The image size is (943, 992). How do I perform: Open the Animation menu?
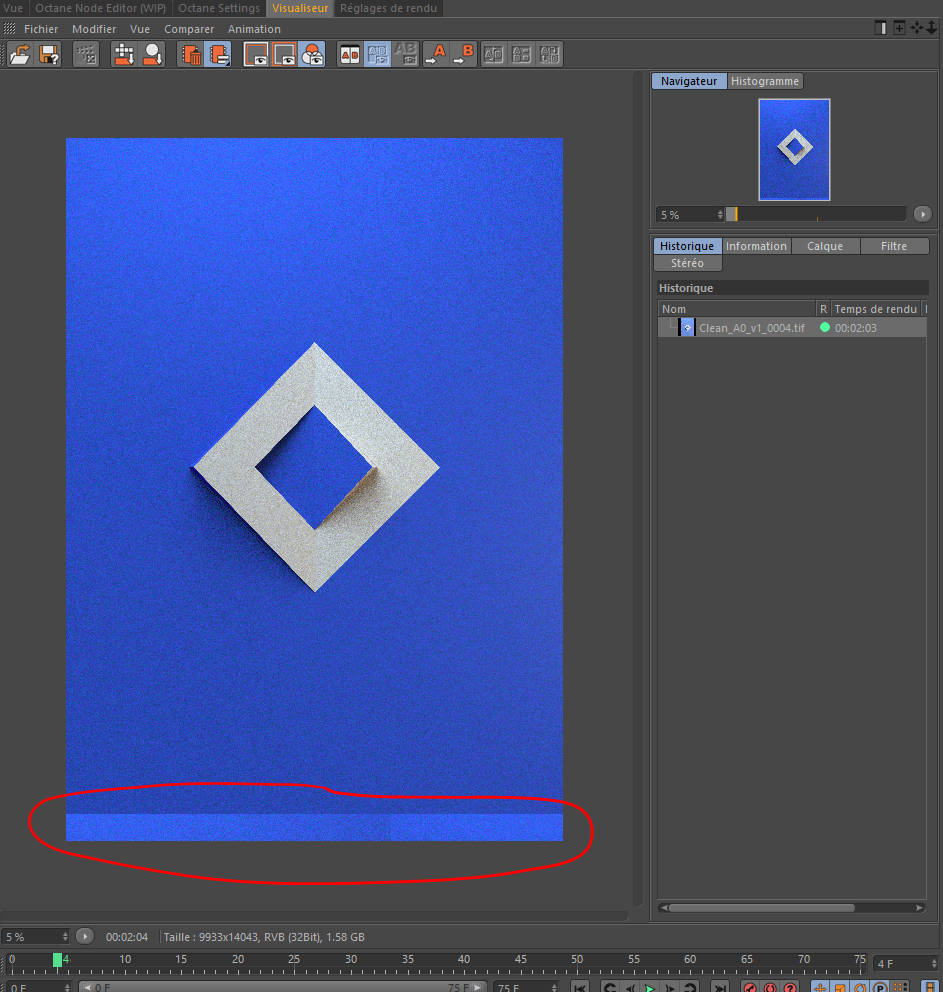tap(254, 29)
